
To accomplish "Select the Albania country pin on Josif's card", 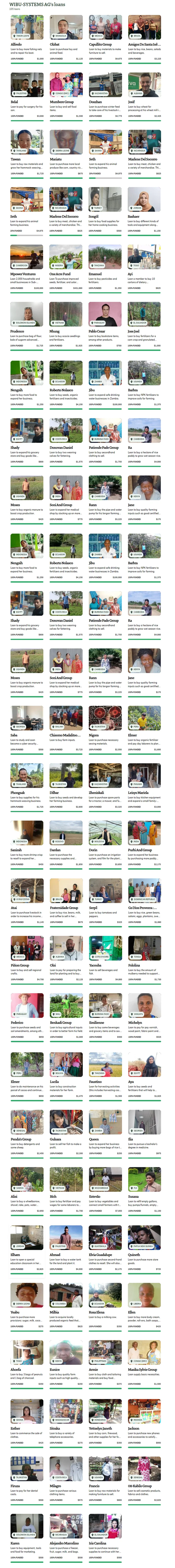I will 138,93.
